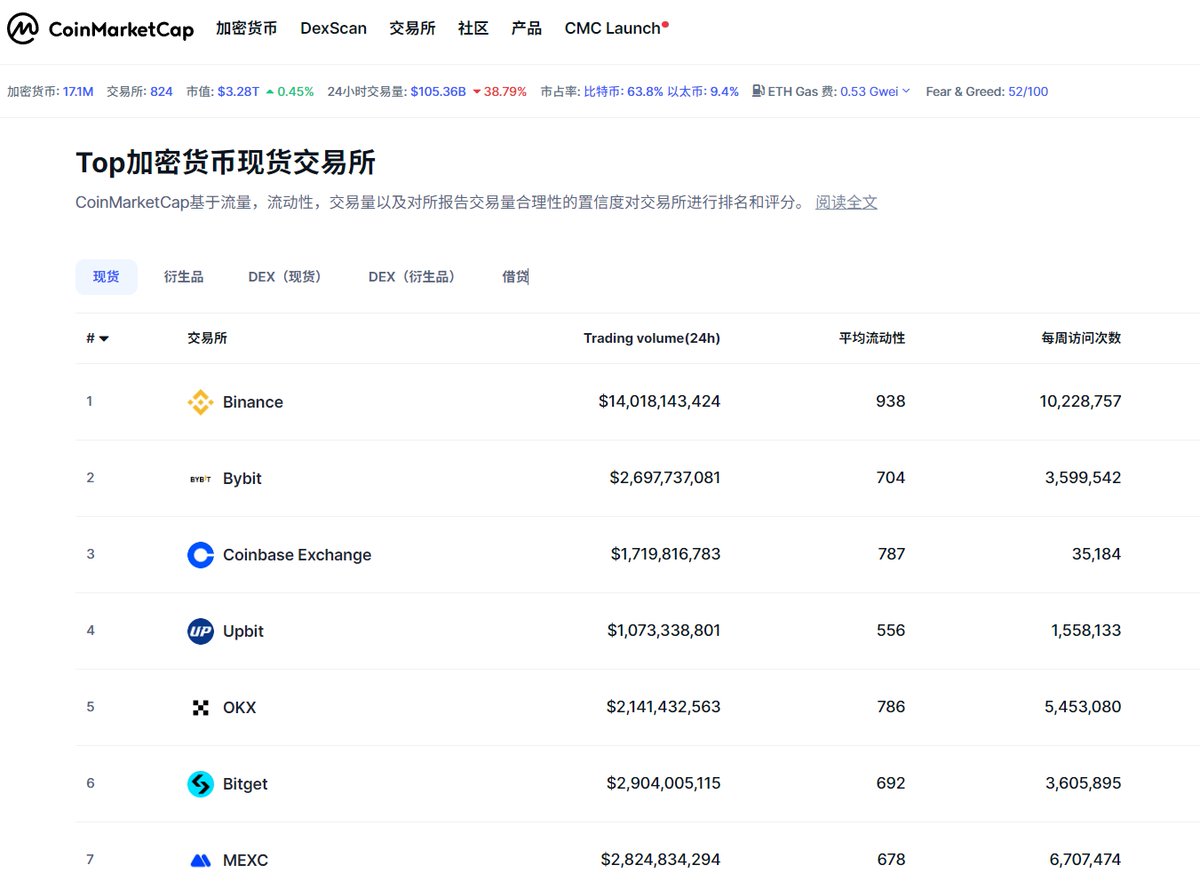Click the OKX logo icon
This screenshot has width=1200, height=889.
[200, 708]
